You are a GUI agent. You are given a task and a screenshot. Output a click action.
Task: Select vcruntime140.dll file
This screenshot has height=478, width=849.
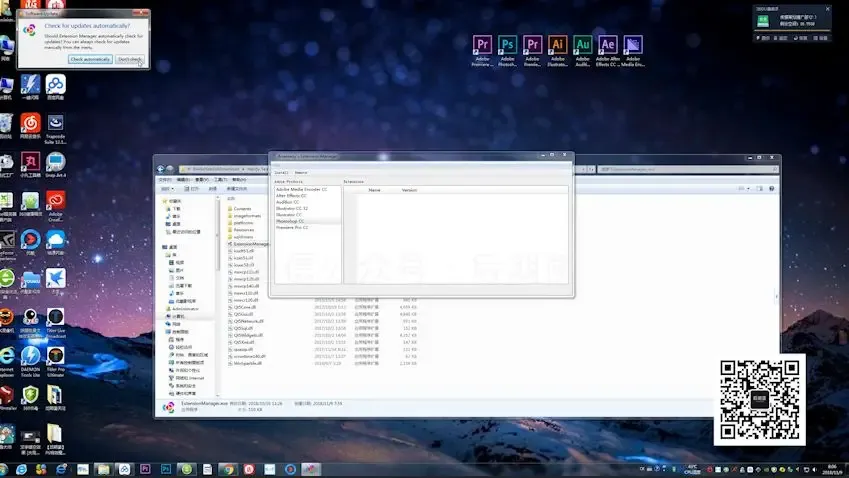249,356
